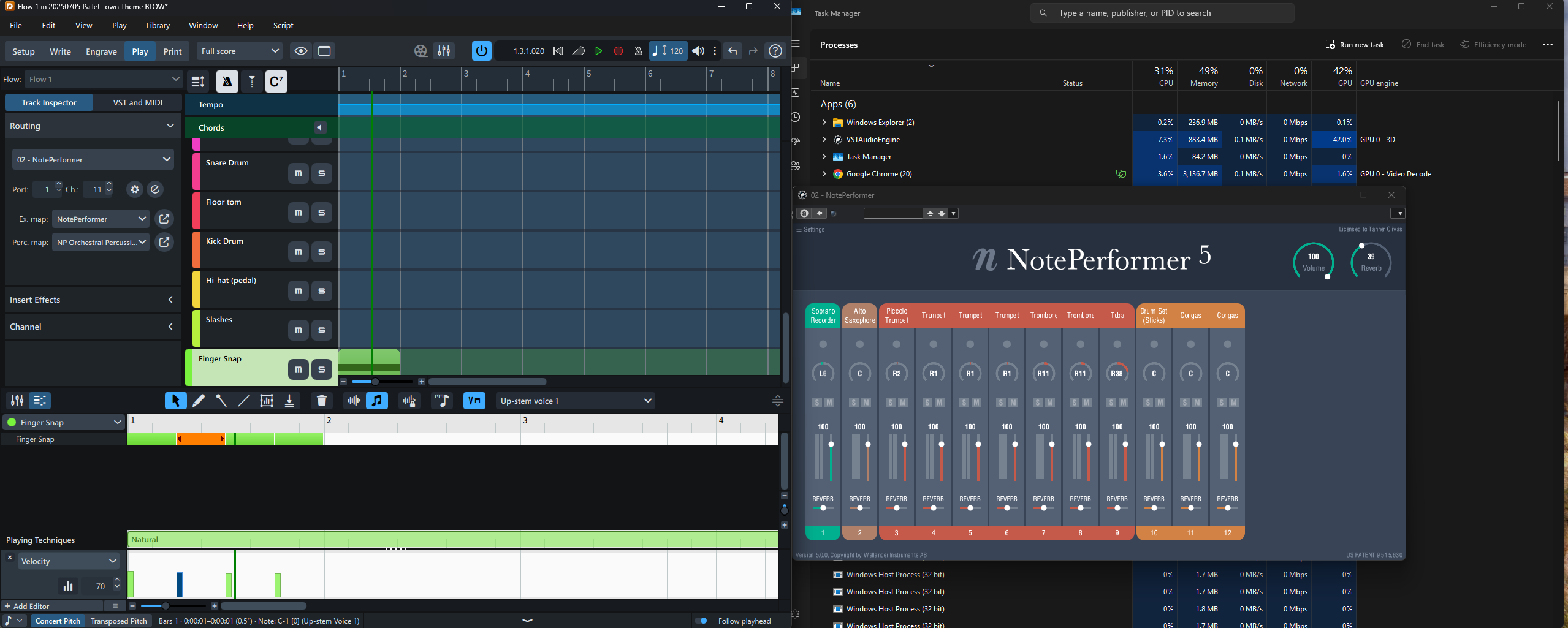Adjust NotePerformer master Reverb knob
The width and height of the screenshot is (1568, 628).
(1371, 262)
